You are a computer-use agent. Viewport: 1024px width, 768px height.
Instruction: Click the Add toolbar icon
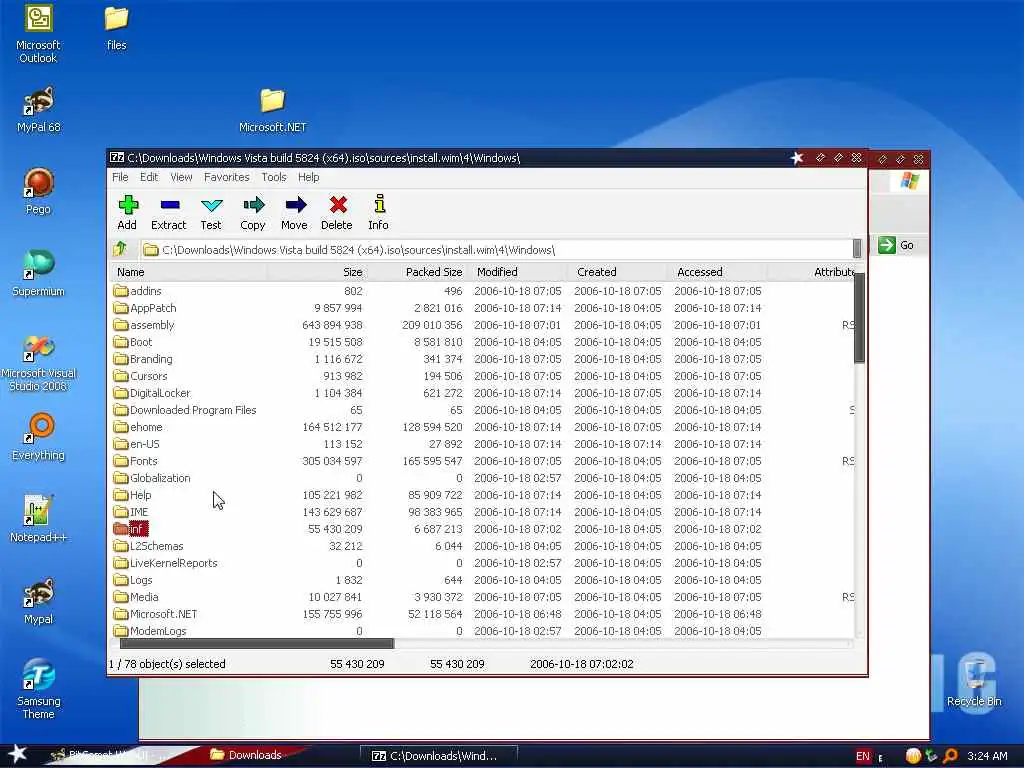127,213
